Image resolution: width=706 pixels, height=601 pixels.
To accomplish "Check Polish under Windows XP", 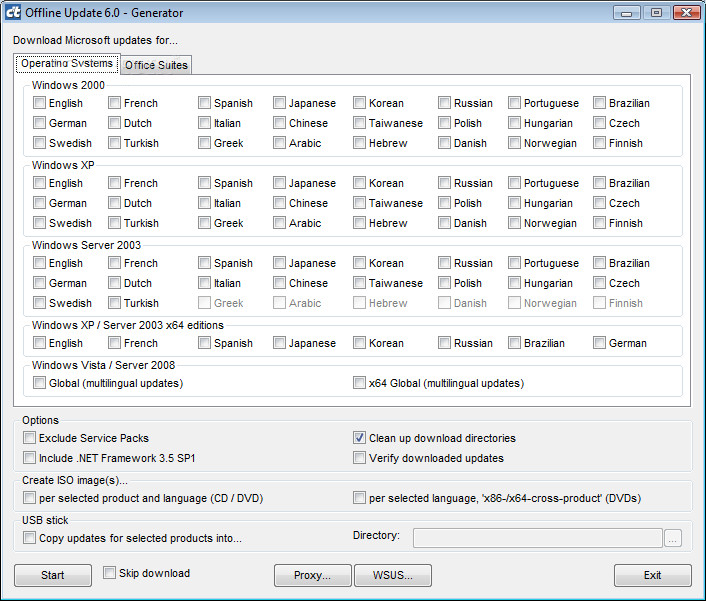I will pos(444,203).
